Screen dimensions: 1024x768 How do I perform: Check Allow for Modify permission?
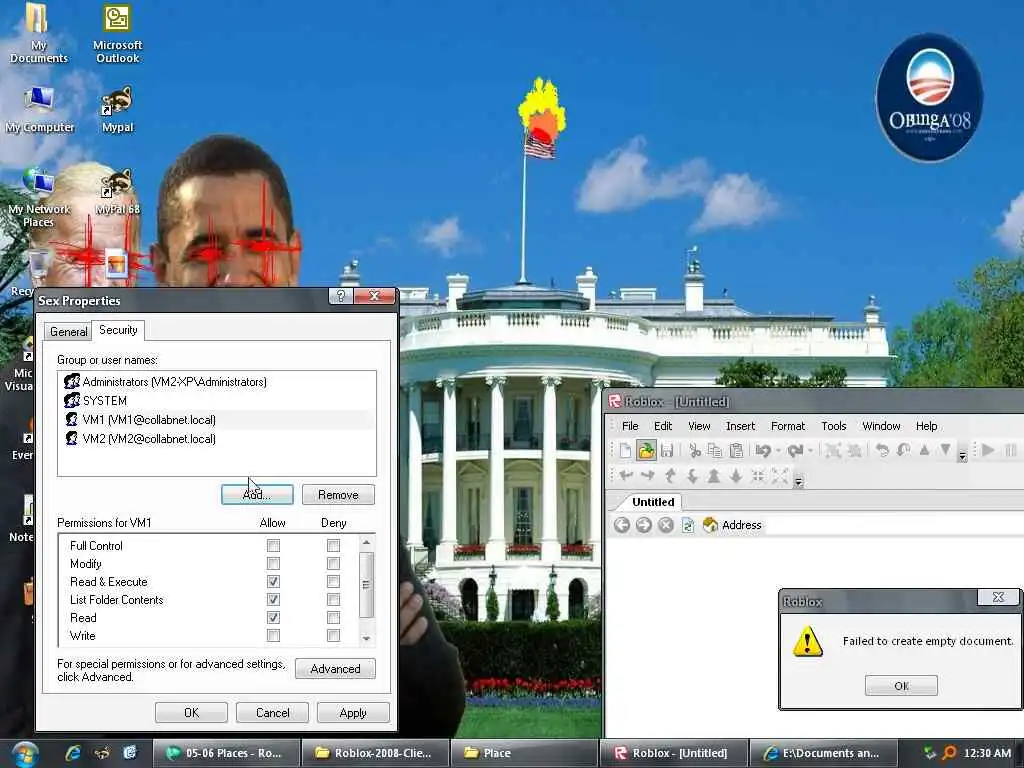point(273,564)
